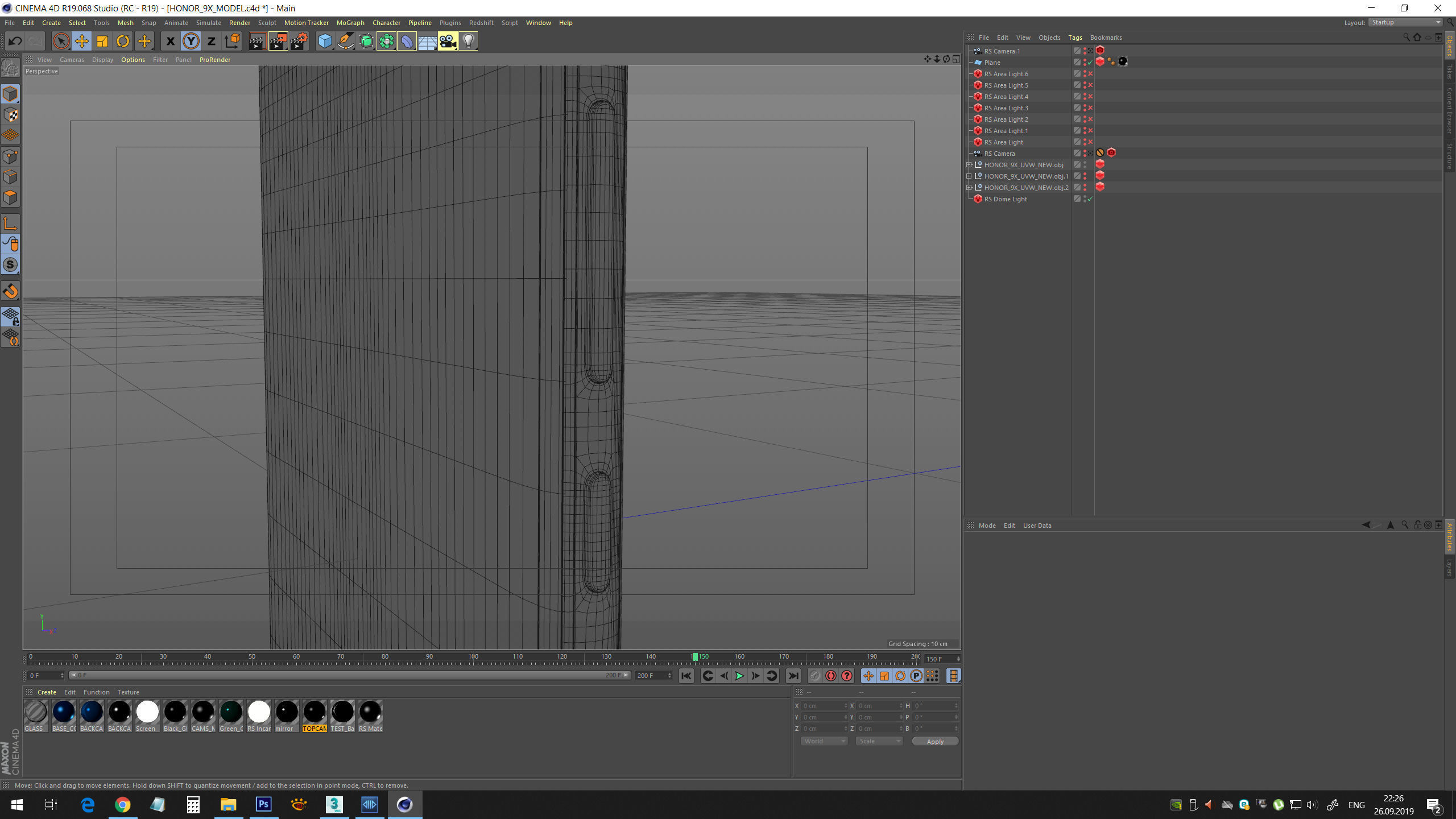The image size is (1456, 819).
Task: Open Edit Render Settings icon
Action: 299,41
